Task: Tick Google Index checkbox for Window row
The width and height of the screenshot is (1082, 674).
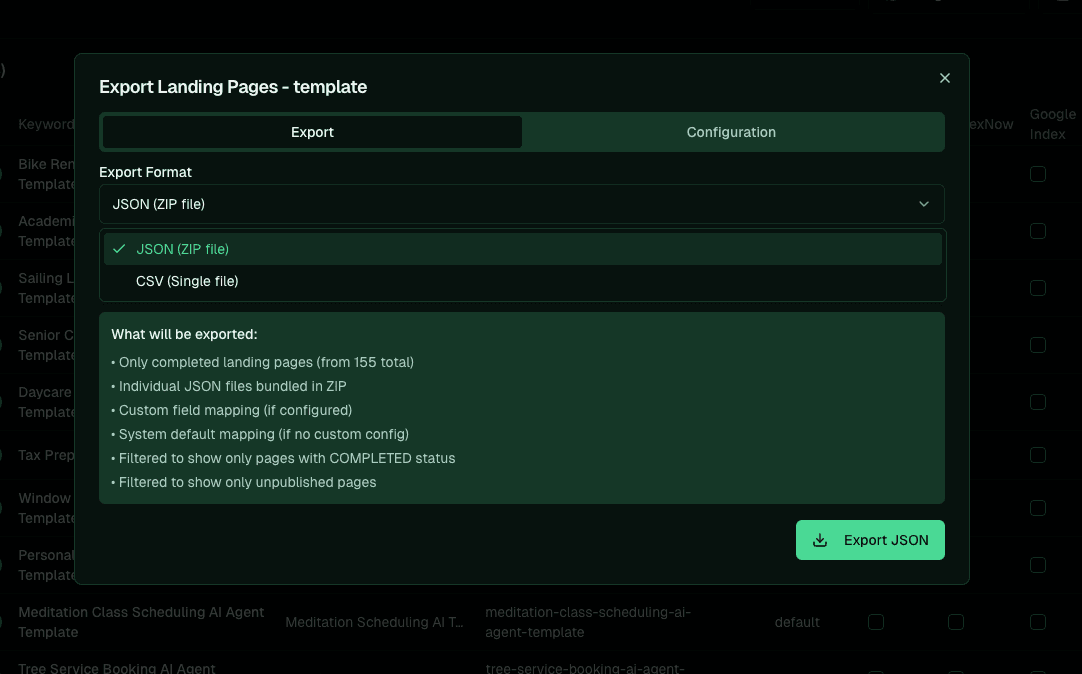Action: tap(1038, 508)
